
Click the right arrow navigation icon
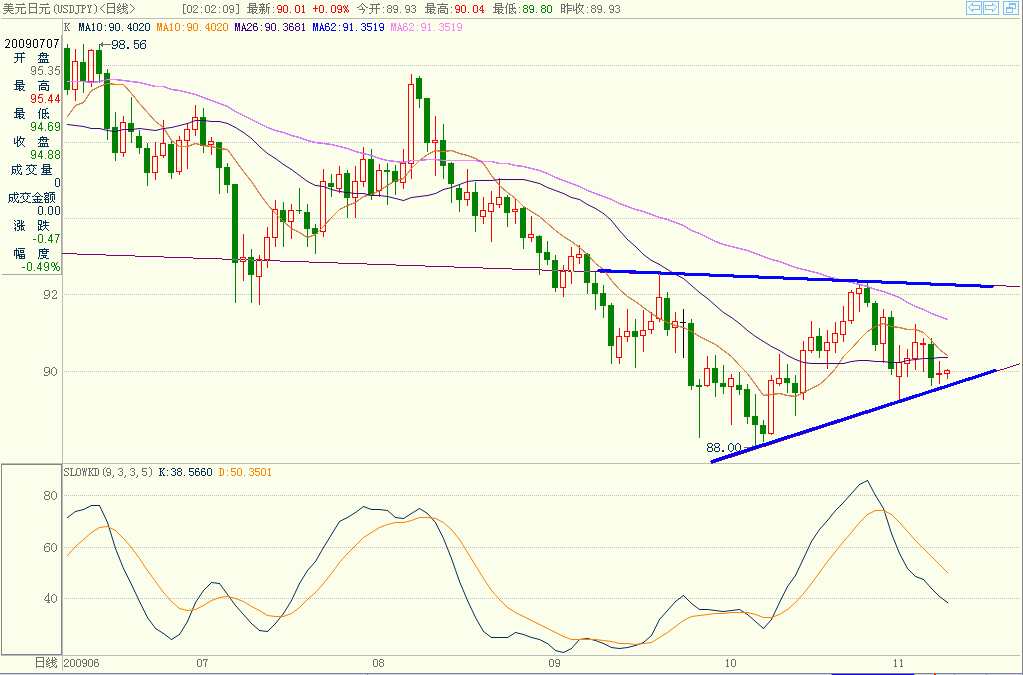990,8
